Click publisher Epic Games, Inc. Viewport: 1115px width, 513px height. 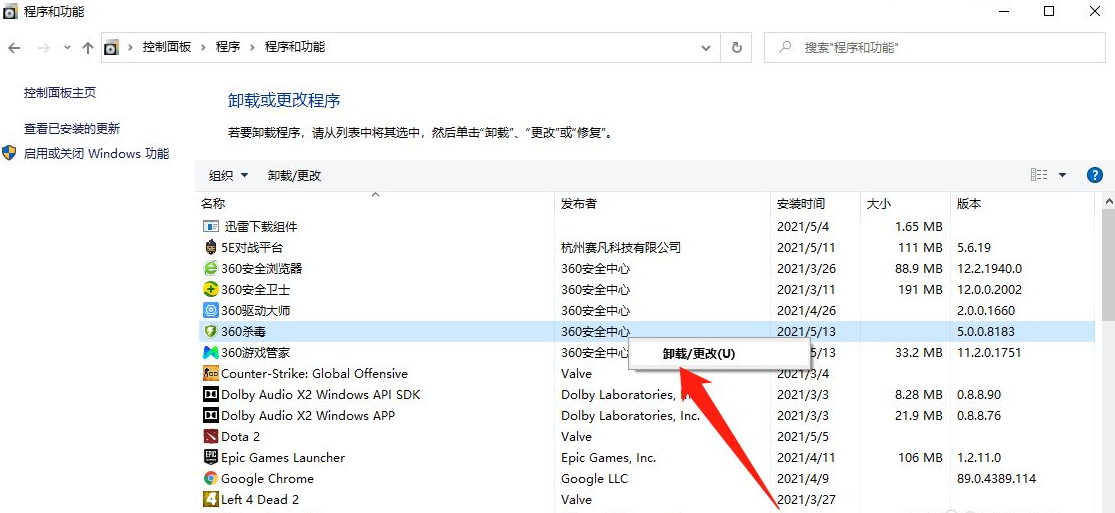tap(608, 458)
